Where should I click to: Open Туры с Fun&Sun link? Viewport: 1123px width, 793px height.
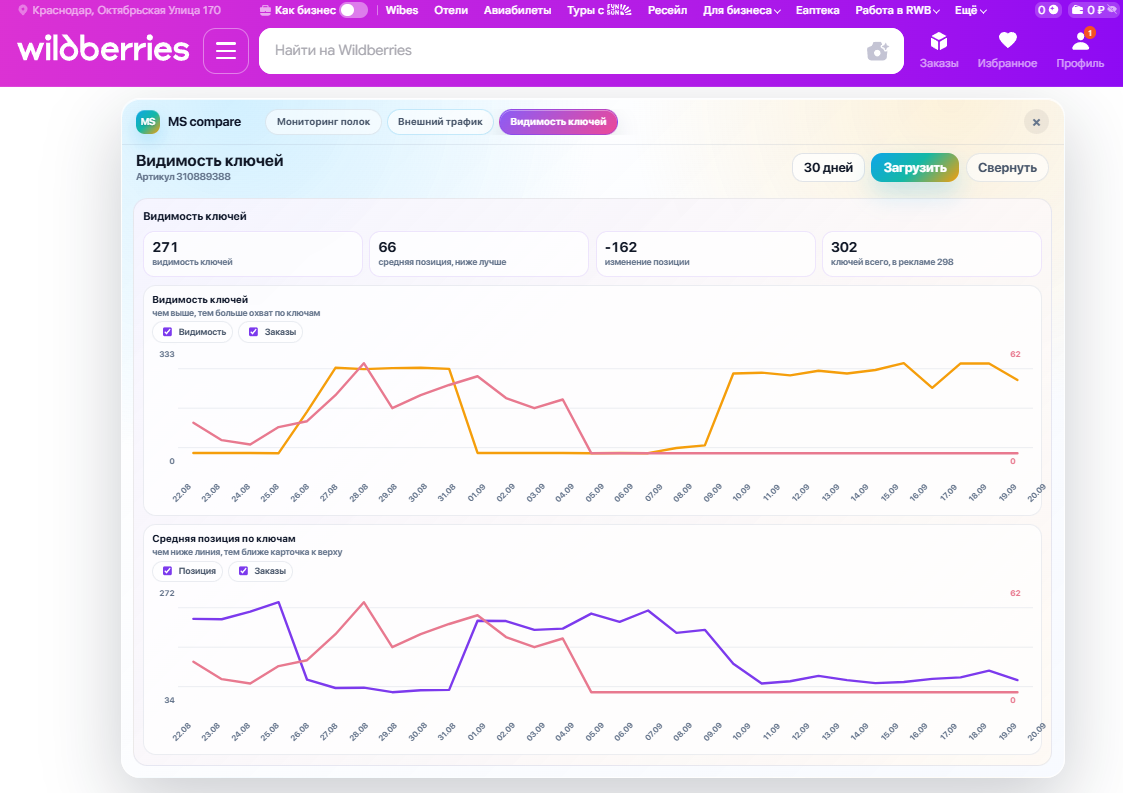[599, 10]
